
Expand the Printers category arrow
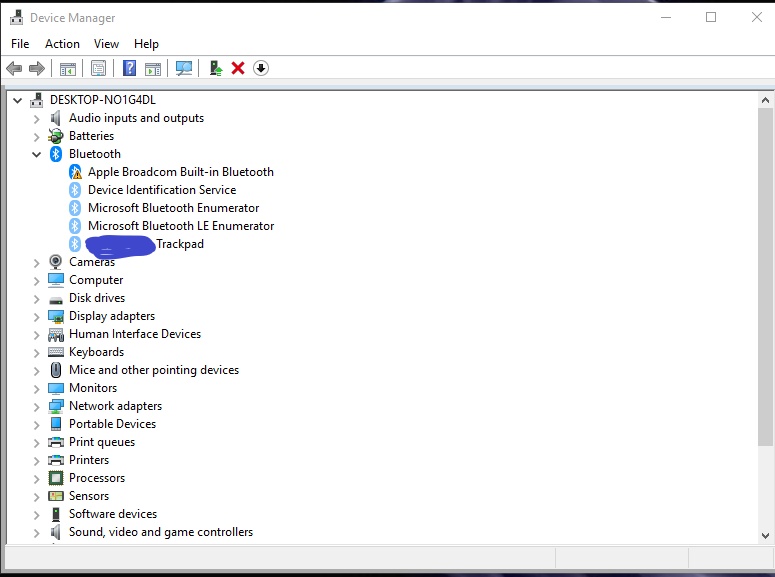(x=36, y=461)
